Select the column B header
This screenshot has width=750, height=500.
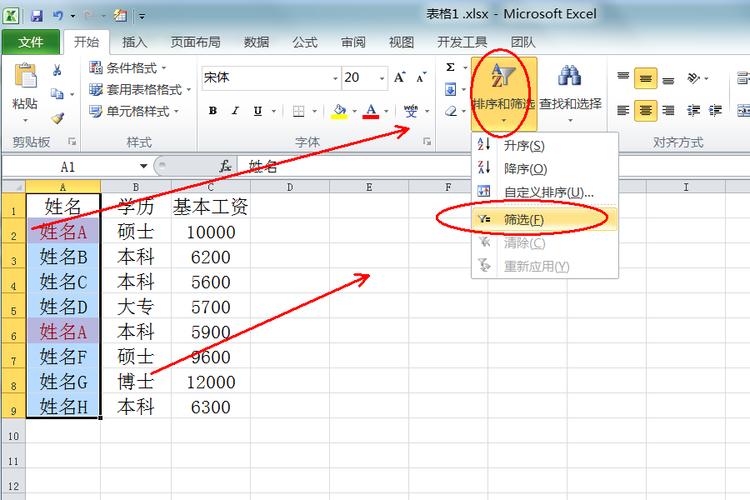(136, 187)
